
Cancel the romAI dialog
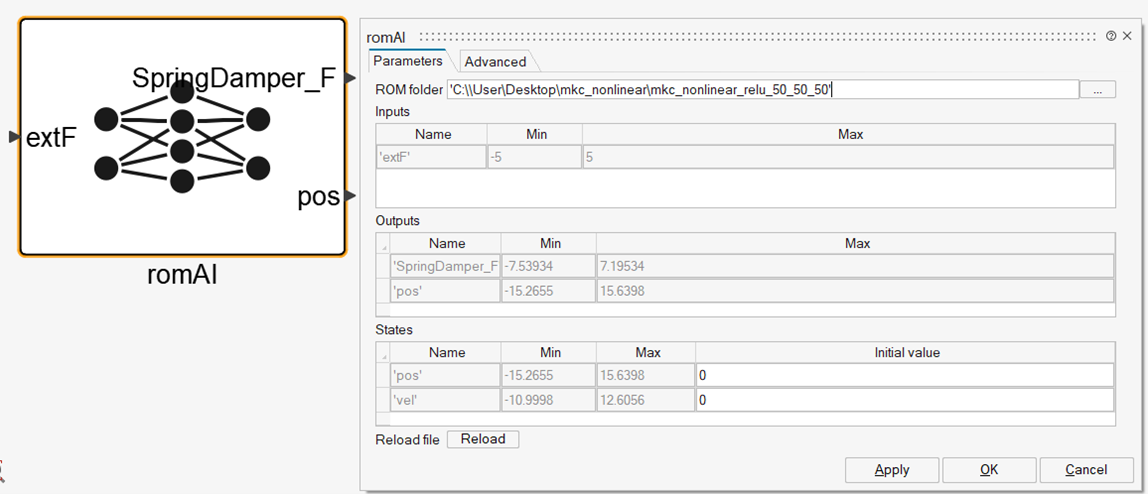(x=1085, y=470)
